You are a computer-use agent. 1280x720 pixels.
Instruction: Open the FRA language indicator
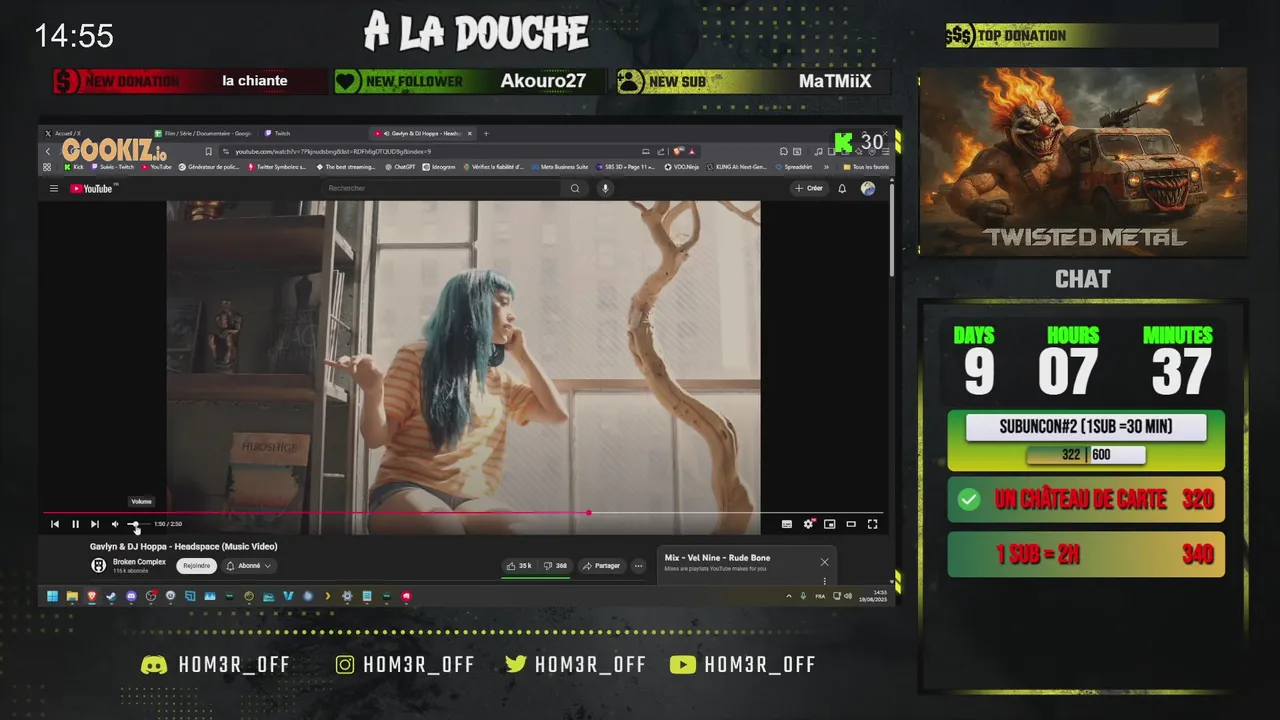coord(820,596)
